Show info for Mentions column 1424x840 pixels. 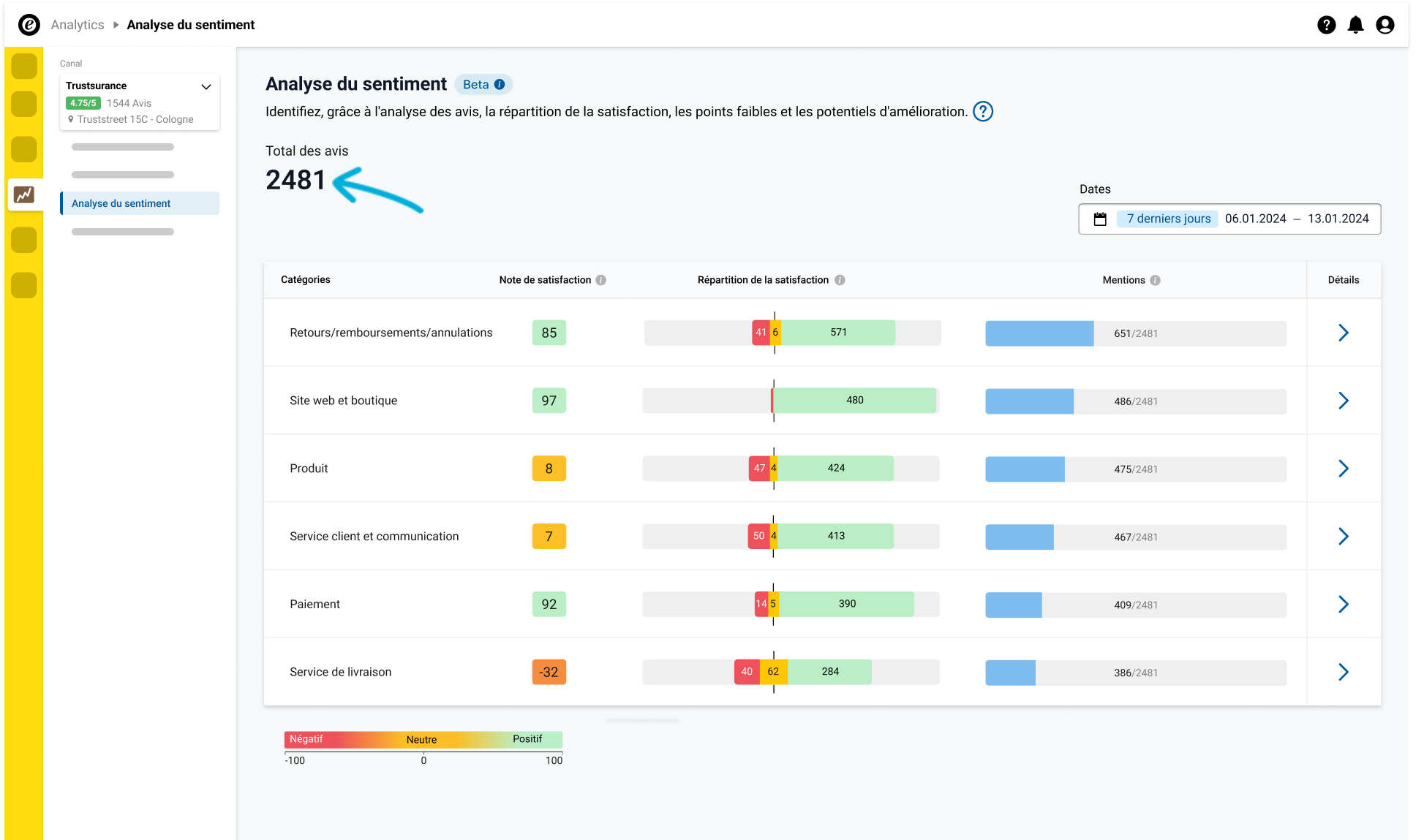coord(1156,280)
